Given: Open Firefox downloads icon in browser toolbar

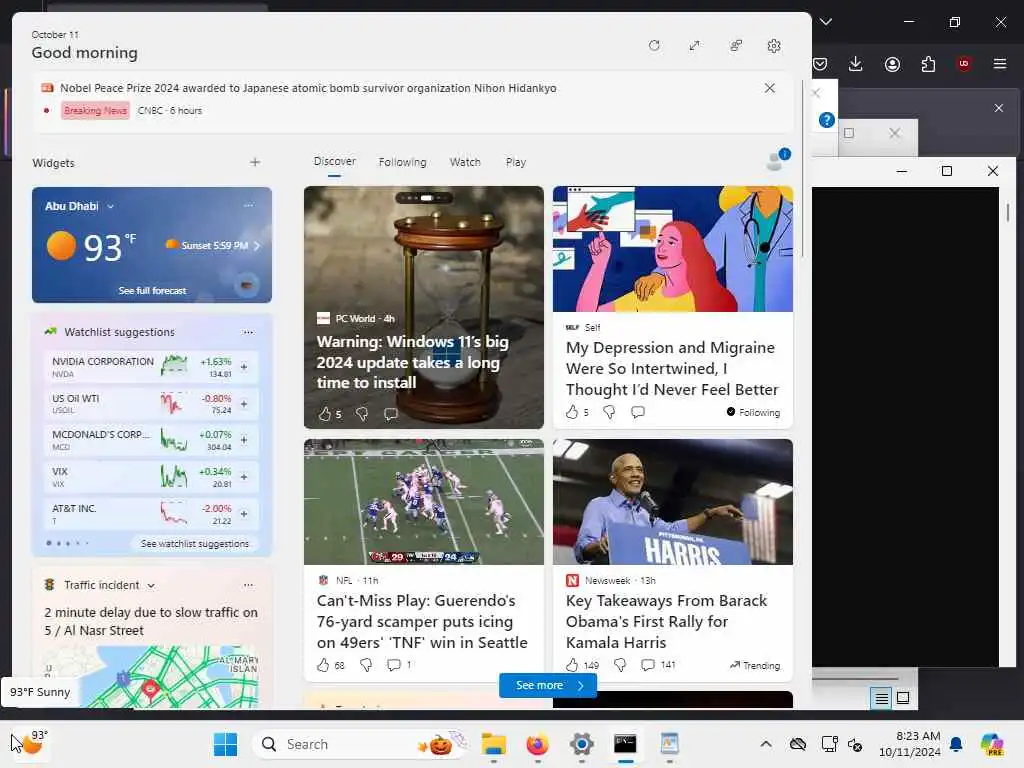Looking at the screenshot, I should (x=856, y=63).
